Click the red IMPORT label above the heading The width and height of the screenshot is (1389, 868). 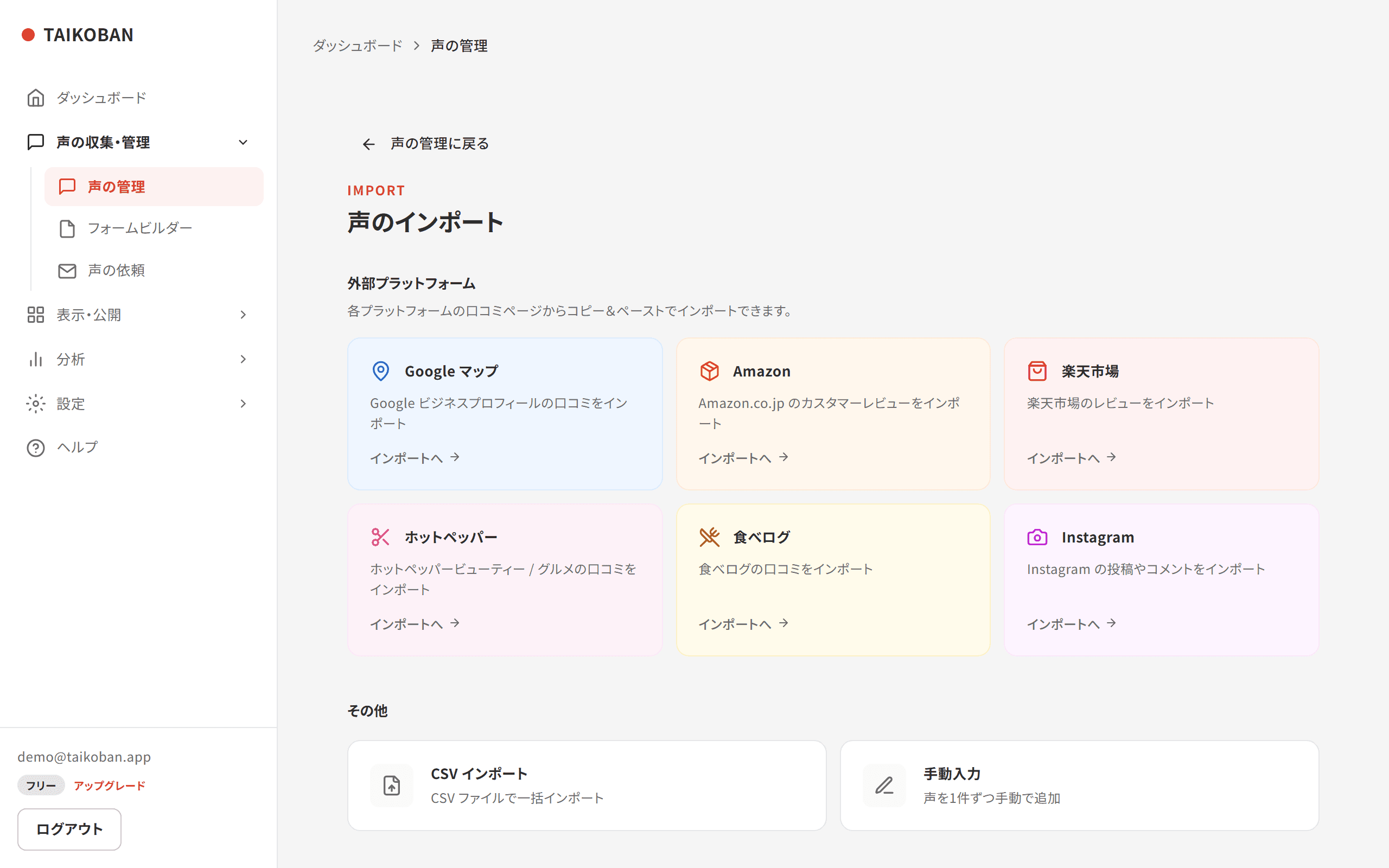click(x=376, y=190)
